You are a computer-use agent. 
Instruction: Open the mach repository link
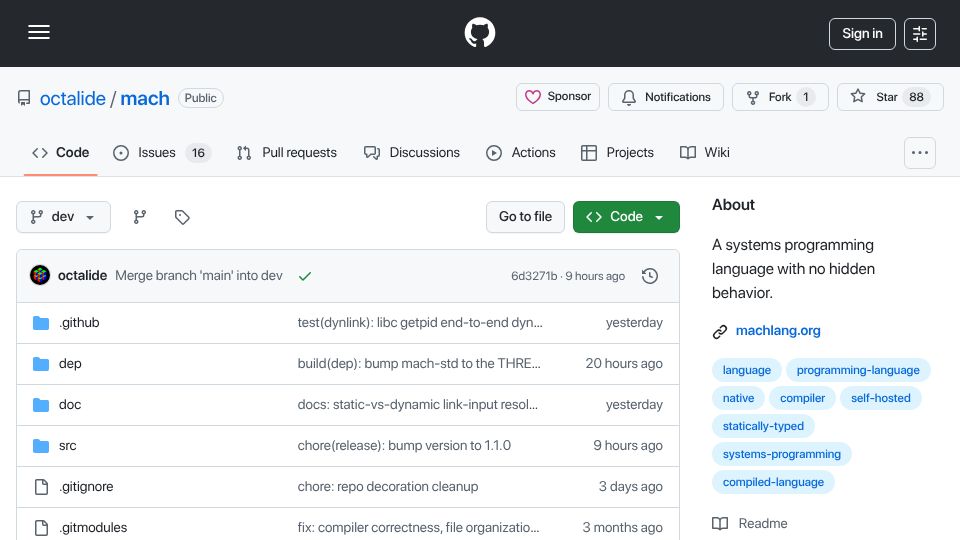click(x=144, y=98)
